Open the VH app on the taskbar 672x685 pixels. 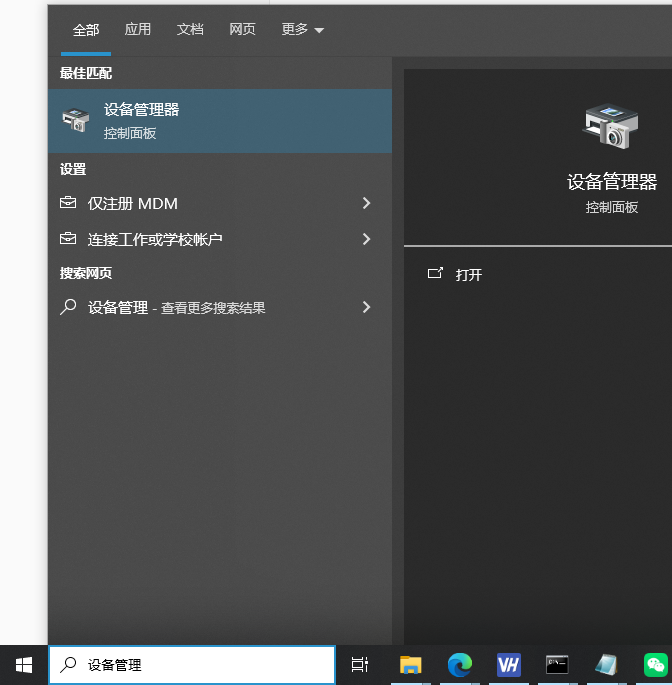pos(509,665)
